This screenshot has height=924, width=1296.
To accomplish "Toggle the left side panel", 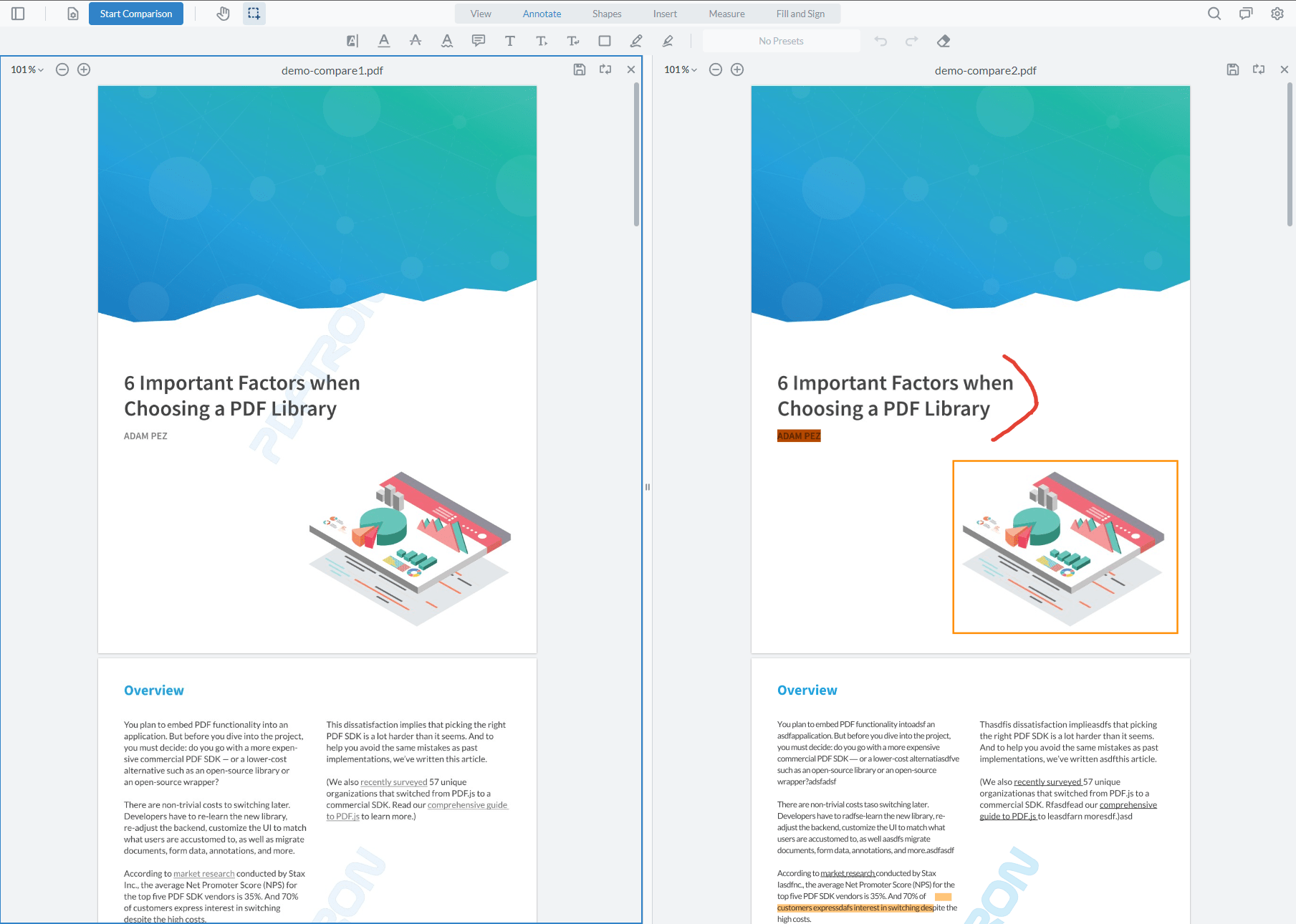I will point(18,14).
